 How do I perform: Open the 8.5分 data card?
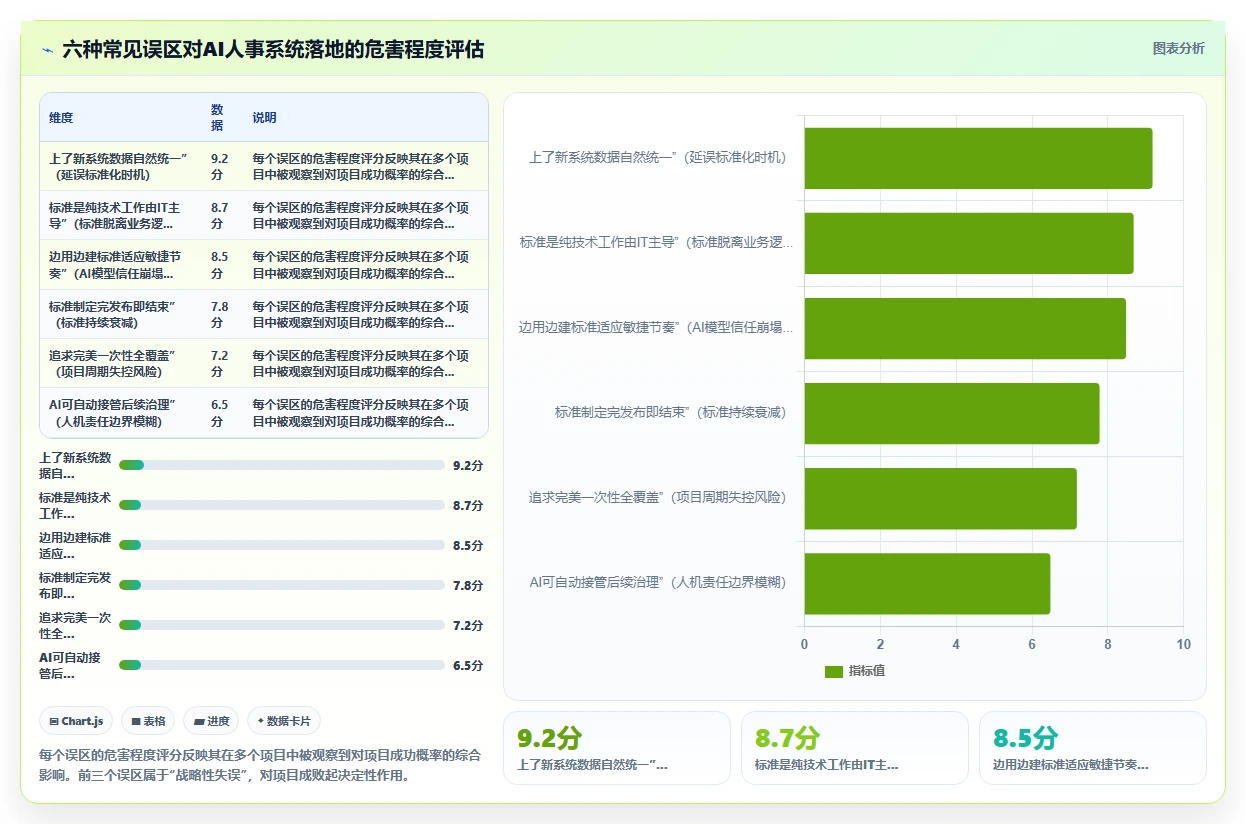click(1093, 748)
